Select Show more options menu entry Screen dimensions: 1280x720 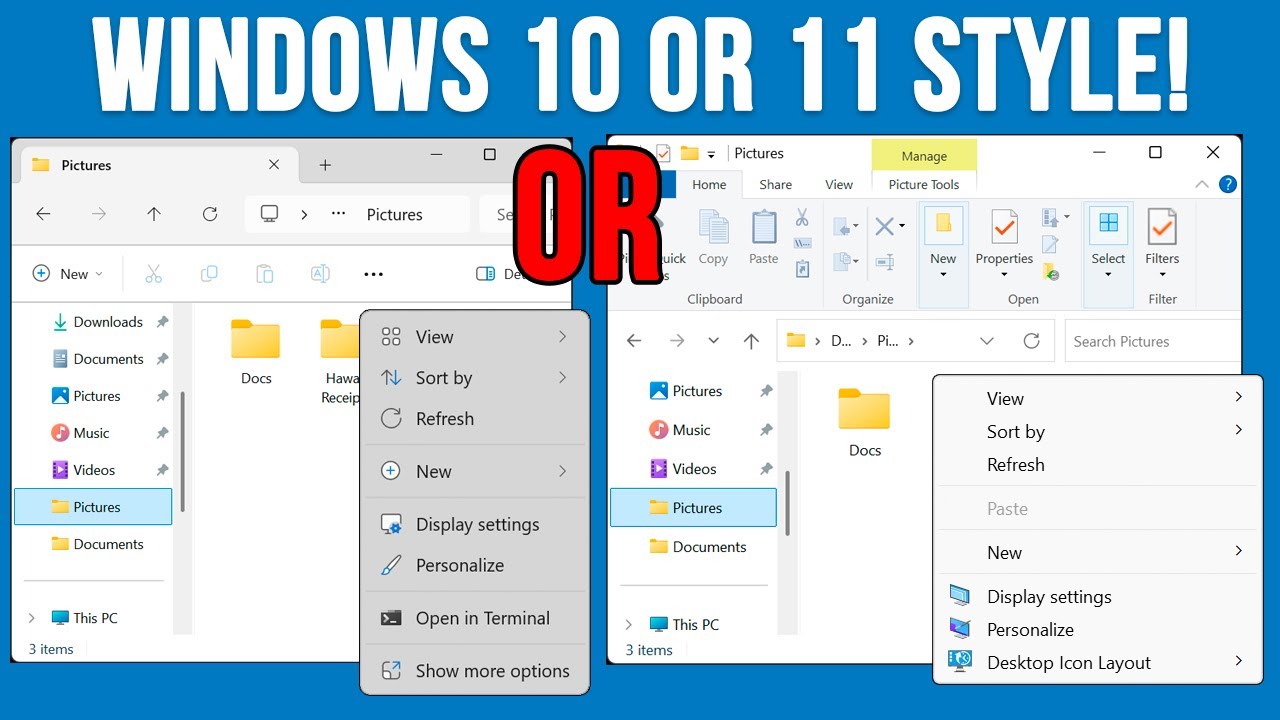point(475,671)
